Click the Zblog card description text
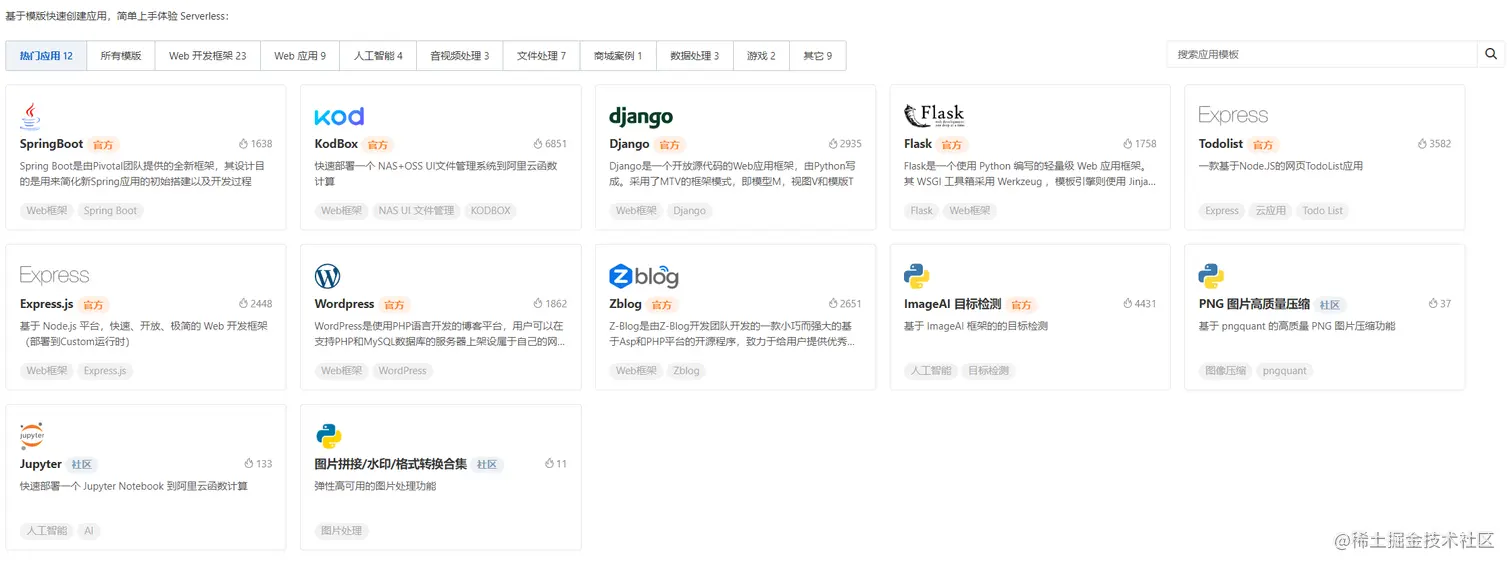The image size is (1512, 568). (731, 334)
